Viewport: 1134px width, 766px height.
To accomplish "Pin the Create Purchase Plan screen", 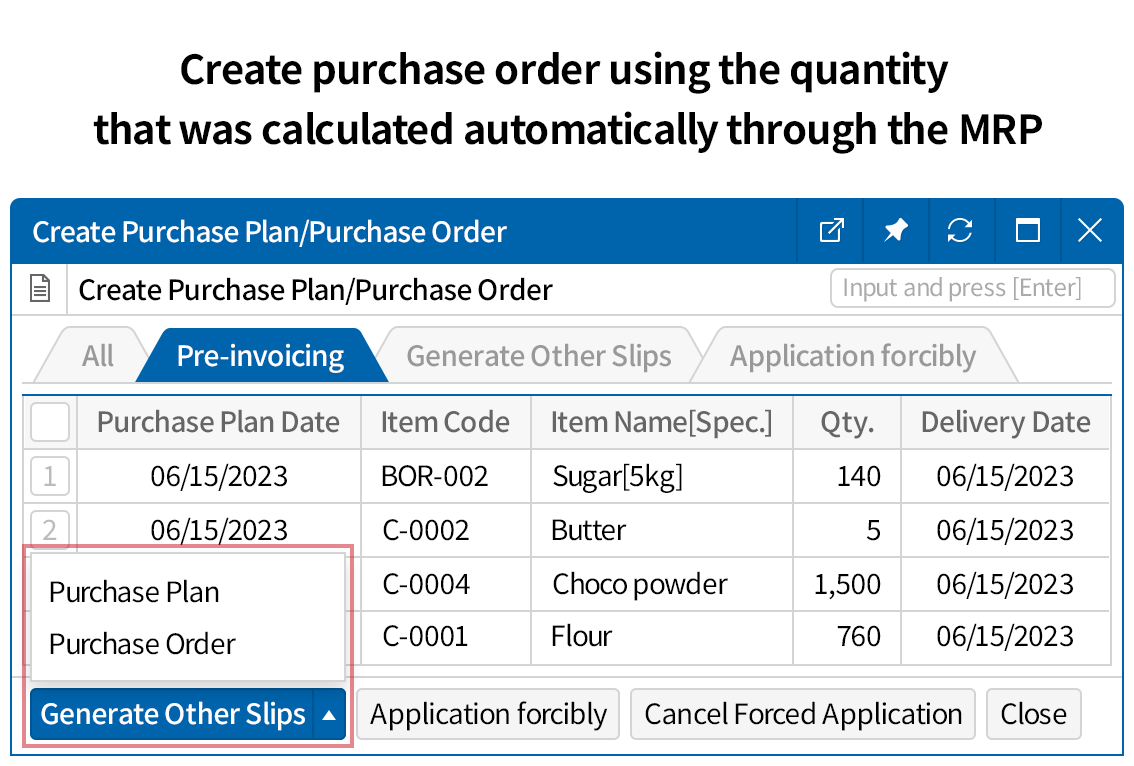I will pos(895,230).
